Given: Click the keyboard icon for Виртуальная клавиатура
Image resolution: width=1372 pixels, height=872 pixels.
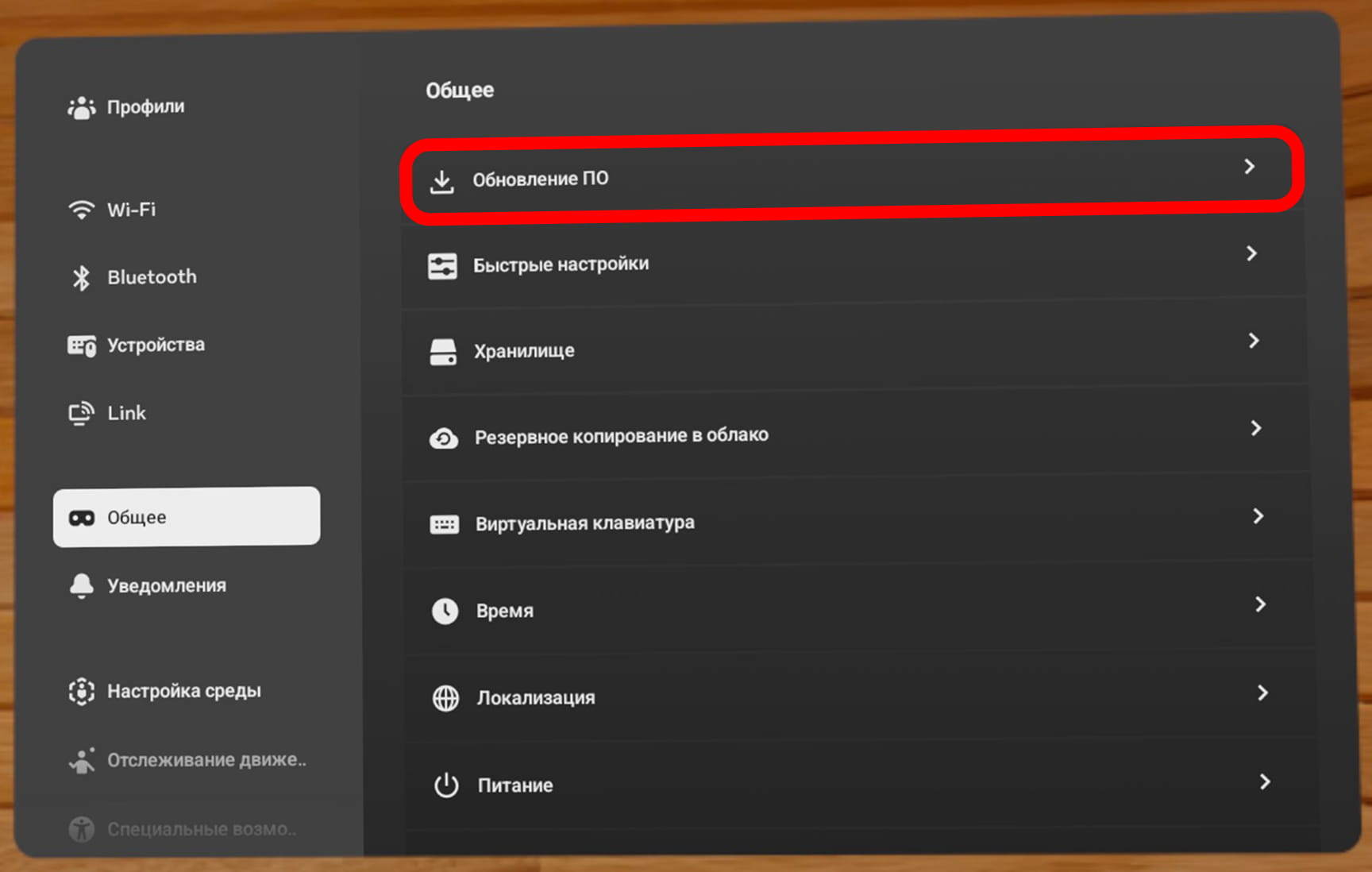Looking at the screenshot, I should (x=445, y=525).
